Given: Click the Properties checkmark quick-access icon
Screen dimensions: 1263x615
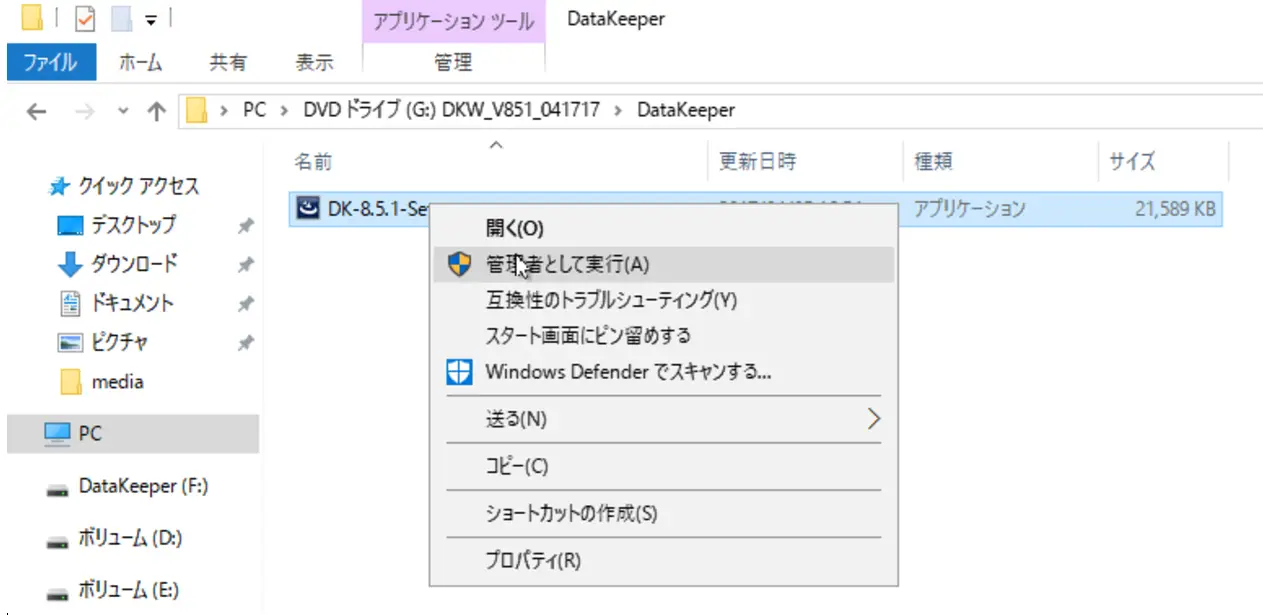Looking at the screenshot, I should (85, 18).
